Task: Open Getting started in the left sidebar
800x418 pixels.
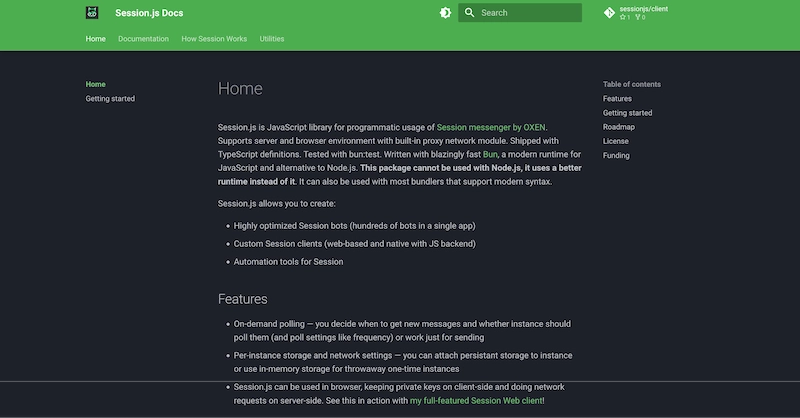Action: pyautogui.click(x=110, y=98)
